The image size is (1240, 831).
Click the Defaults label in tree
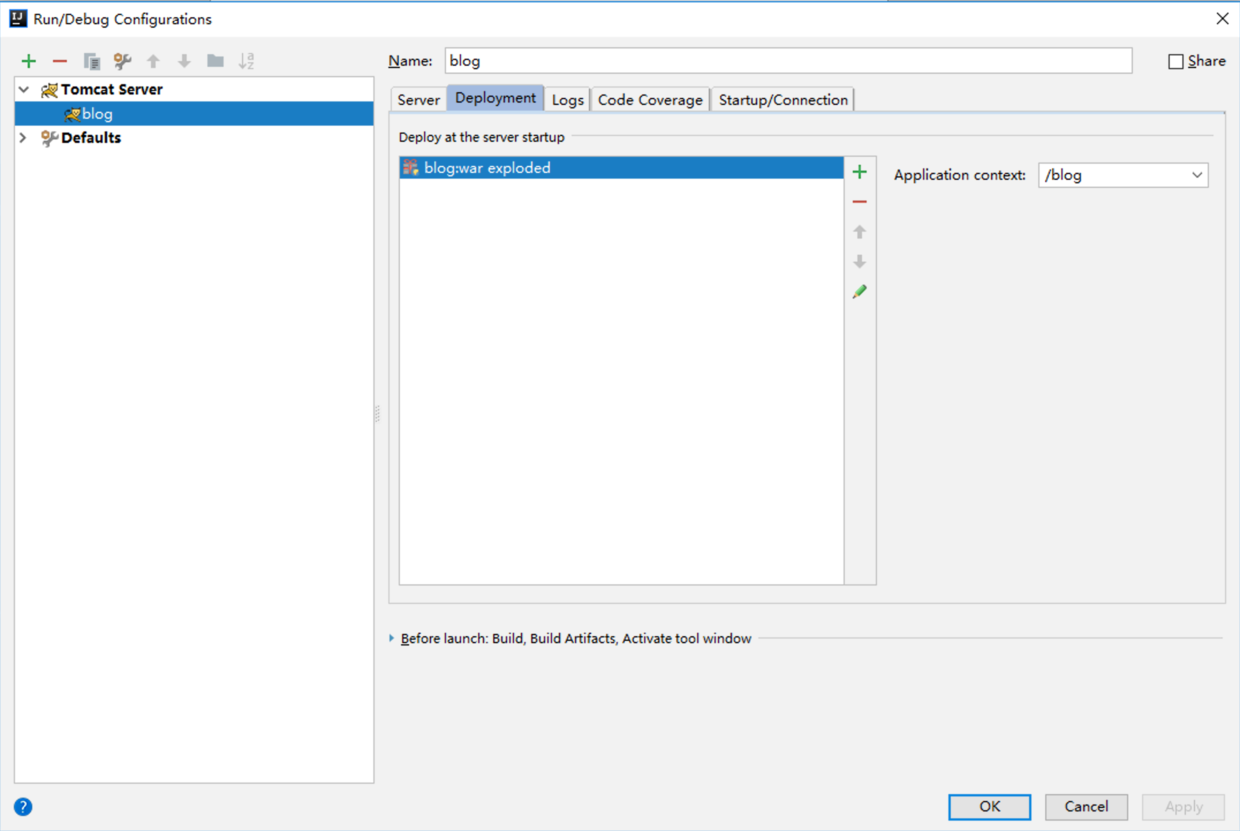tap(91, 138)
